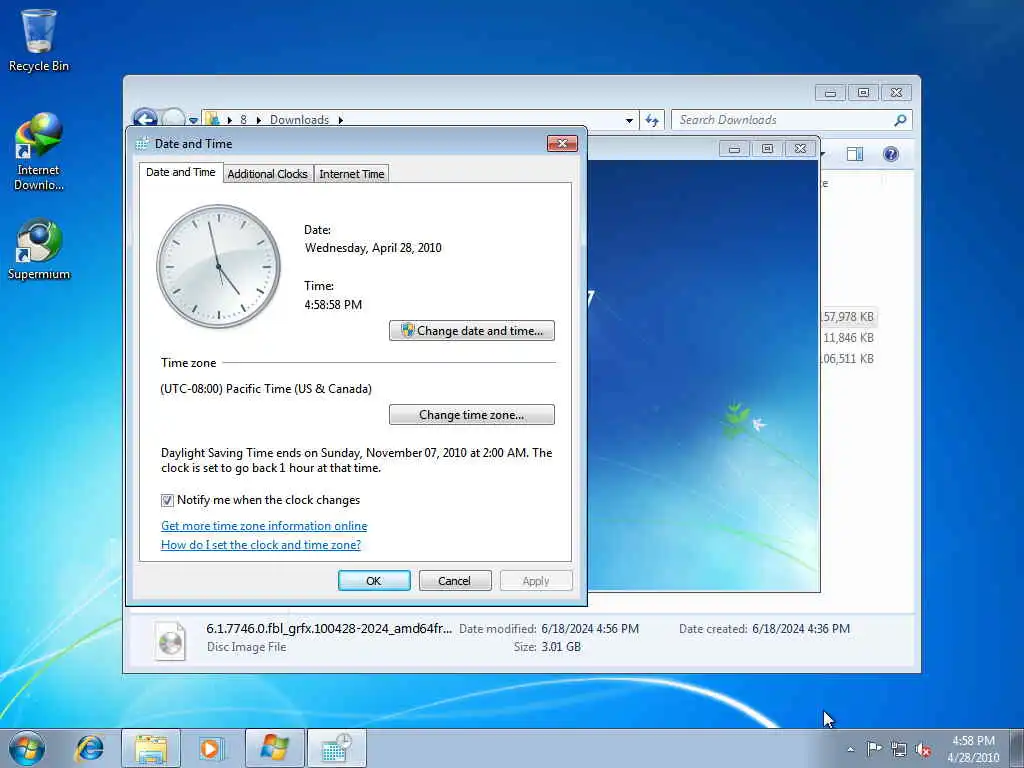Image resolution: width=1024 pixels, height=768 pixels.
Task: Open the Windows Explorer taskbar button
Action: pos(151,748)
